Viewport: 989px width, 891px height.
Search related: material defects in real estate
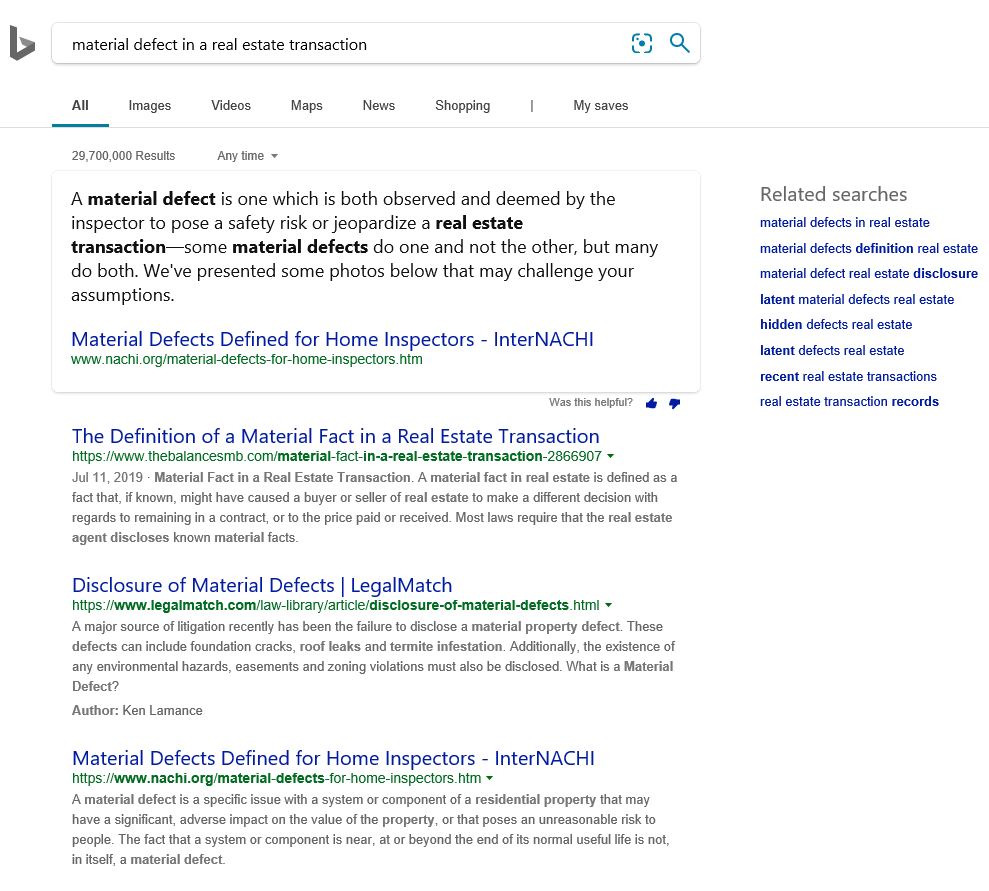(x=845, y=223)
